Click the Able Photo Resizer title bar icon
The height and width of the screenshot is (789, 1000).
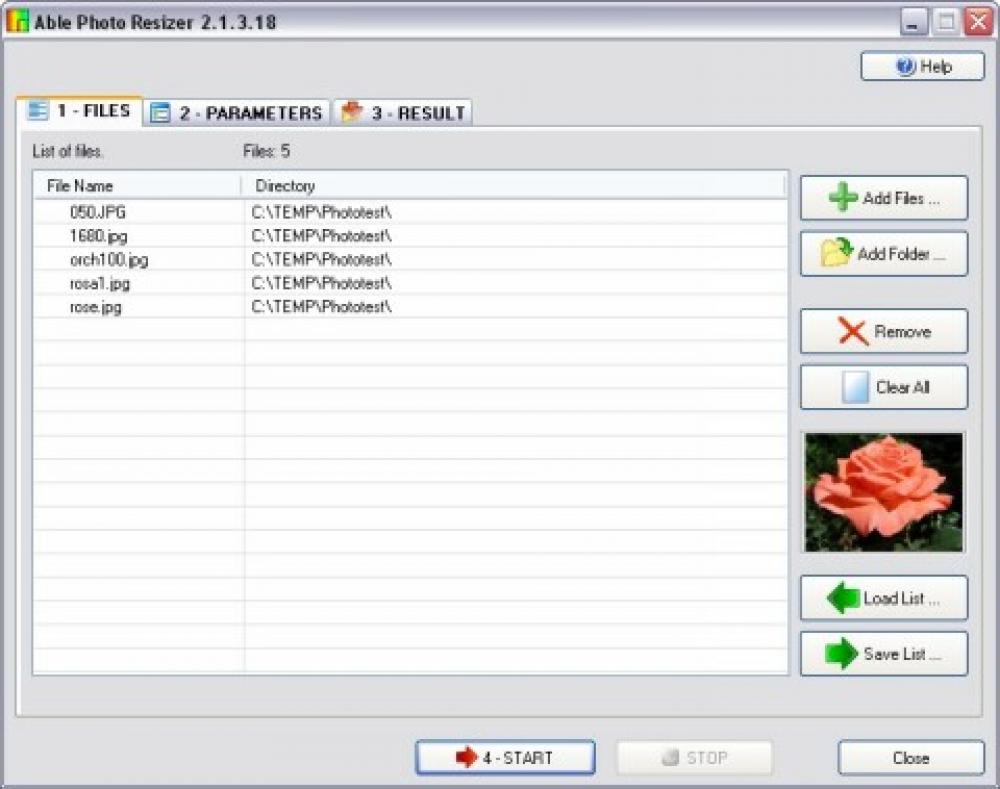(19, 17)
